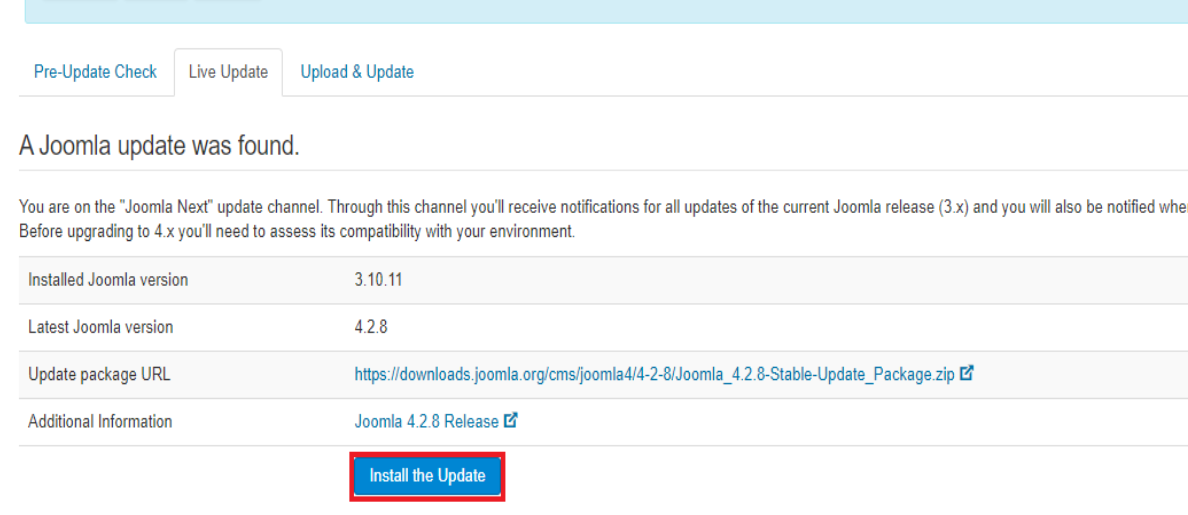Select the Live Update tab

coord(228,72)
